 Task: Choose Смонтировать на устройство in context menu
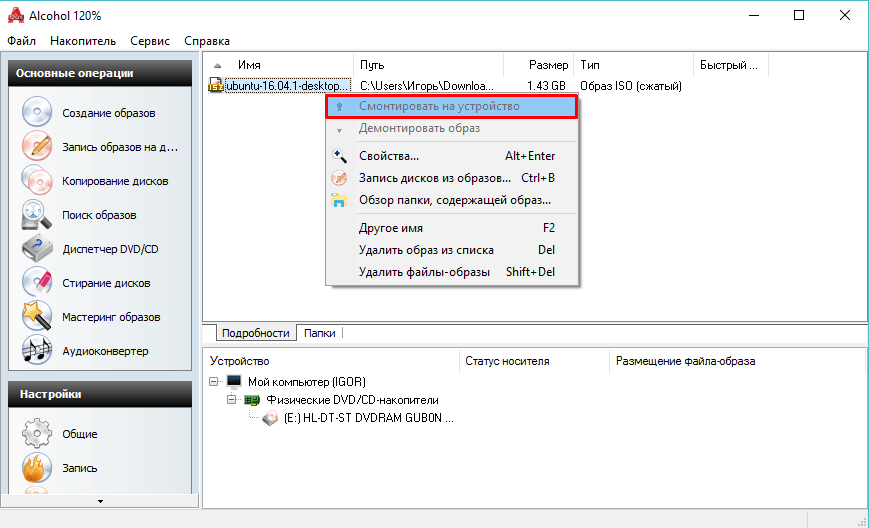coord(452,106)
